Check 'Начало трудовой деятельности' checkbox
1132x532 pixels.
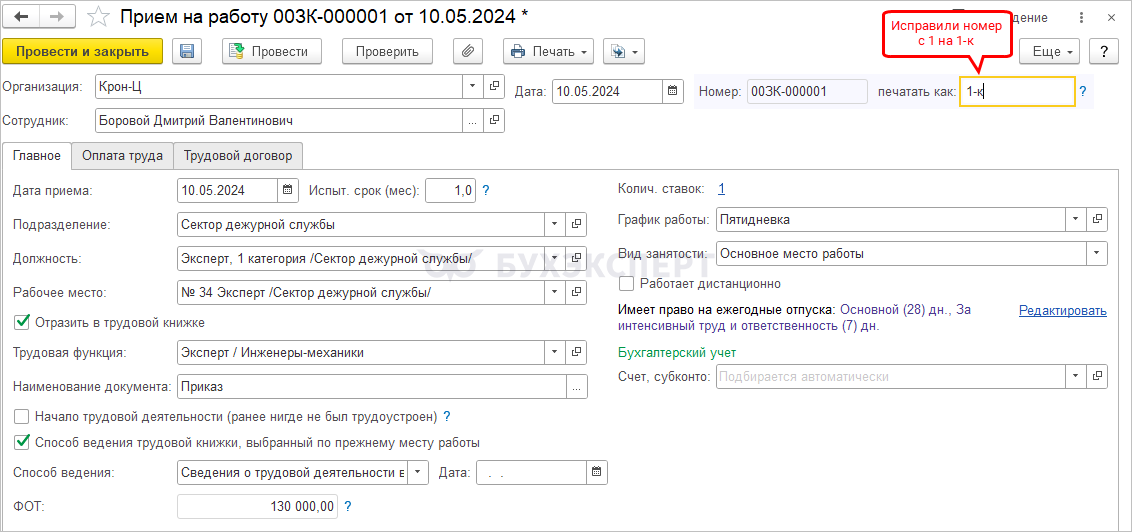click(22, 416)
